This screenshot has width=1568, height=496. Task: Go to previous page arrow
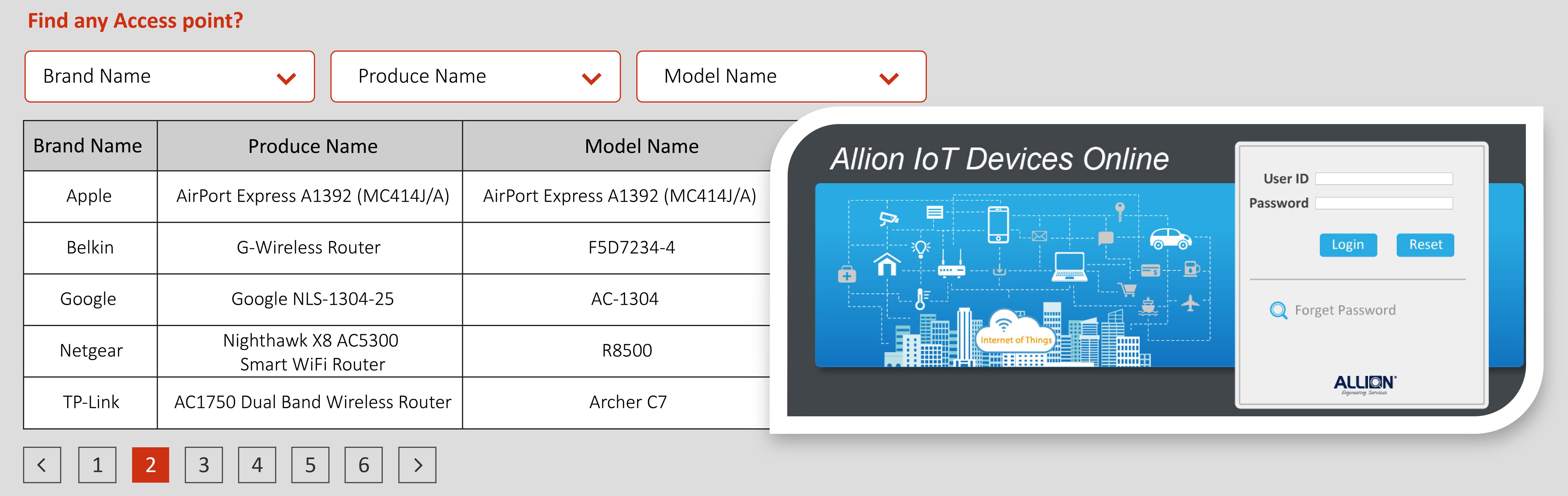point(42,465)
